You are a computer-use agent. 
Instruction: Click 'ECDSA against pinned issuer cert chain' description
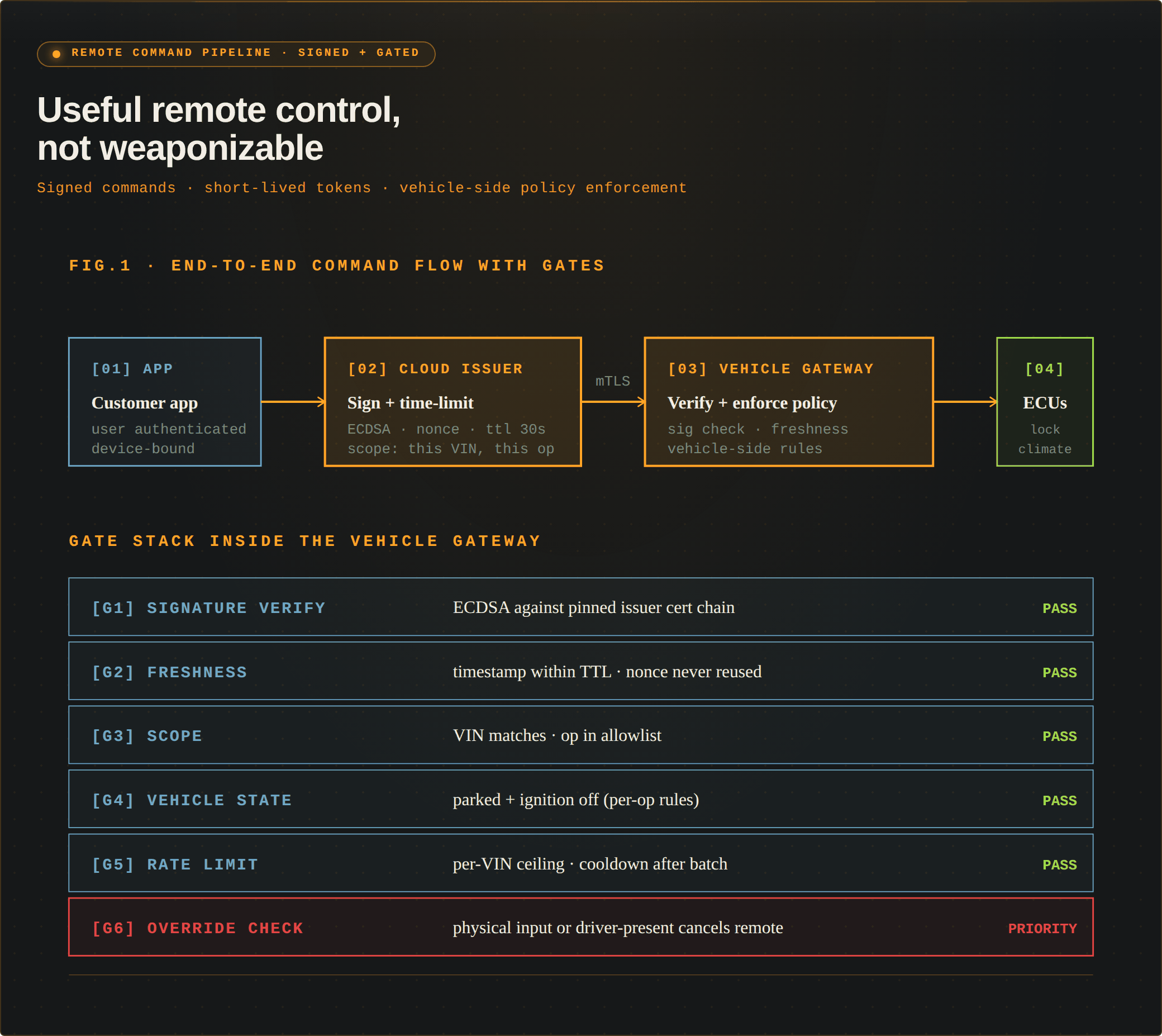point(593,608)
